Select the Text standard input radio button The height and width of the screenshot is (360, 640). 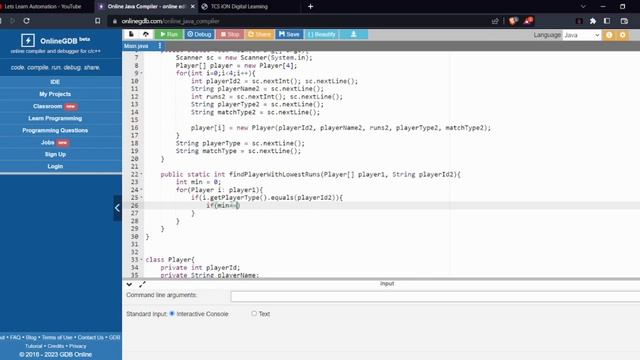coord(254,313)
